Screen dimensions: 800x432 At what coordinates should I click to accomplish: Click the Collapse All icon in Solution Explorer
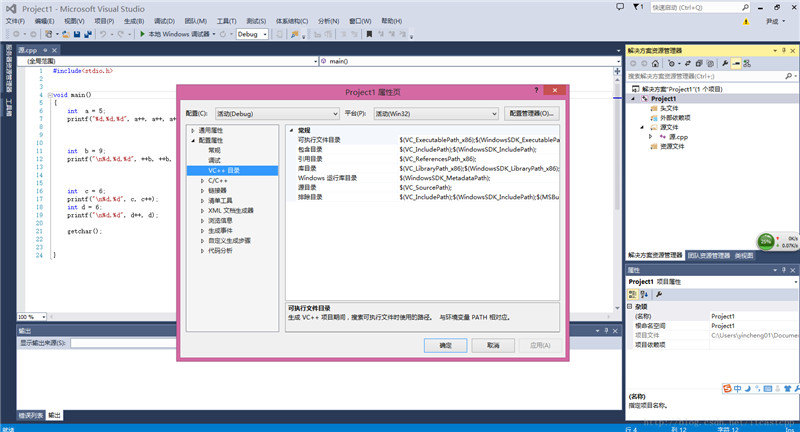pos(700,62)
